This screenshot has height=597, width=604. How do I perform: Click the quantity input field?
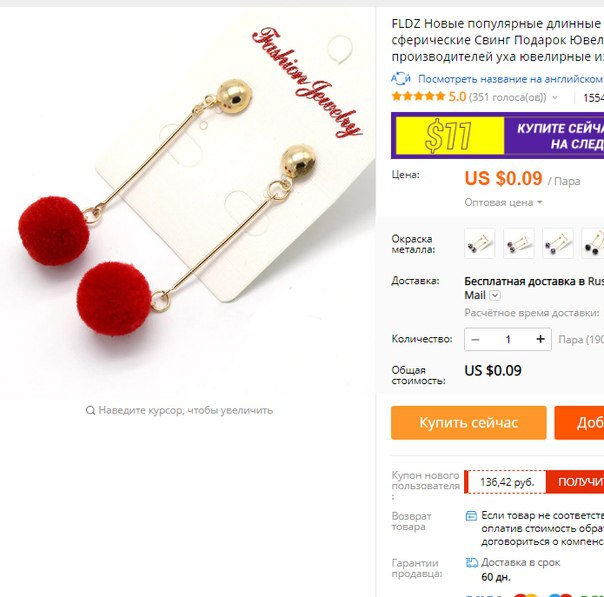(x=508, y=339)
